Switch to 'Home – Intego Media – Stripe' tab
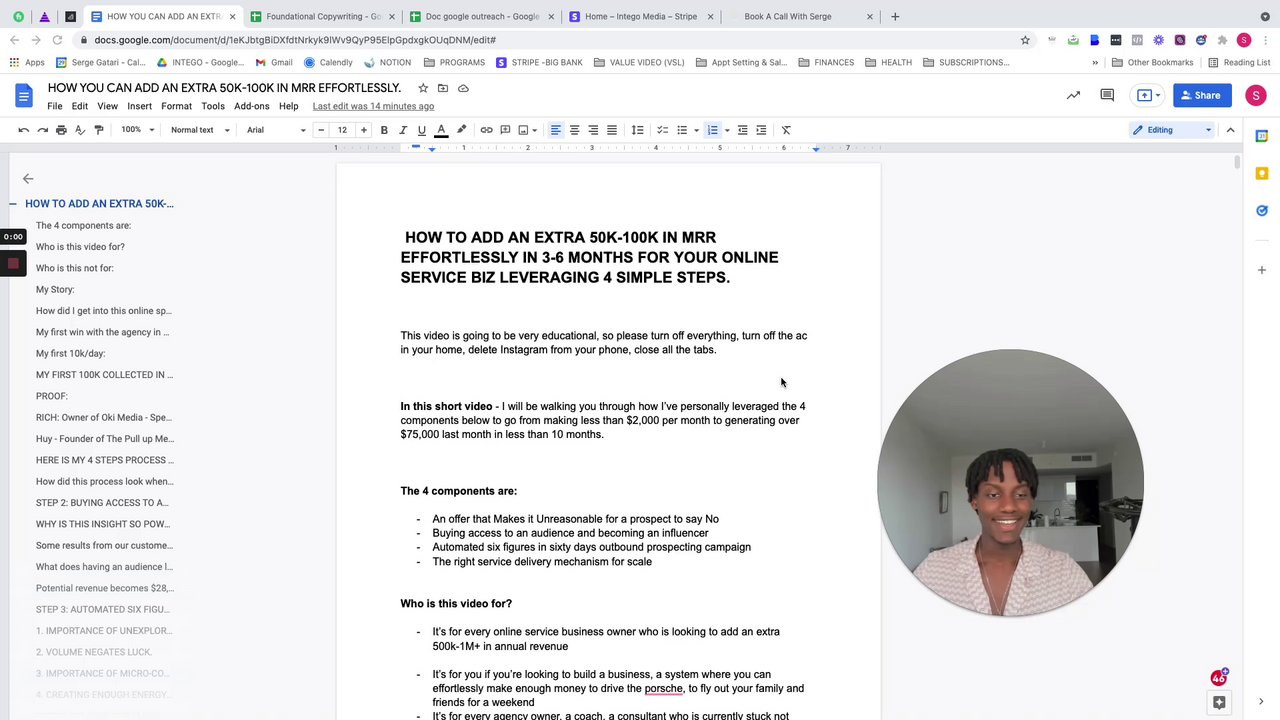The width and height of the screenshot is (1280, 720). [640, 16]
